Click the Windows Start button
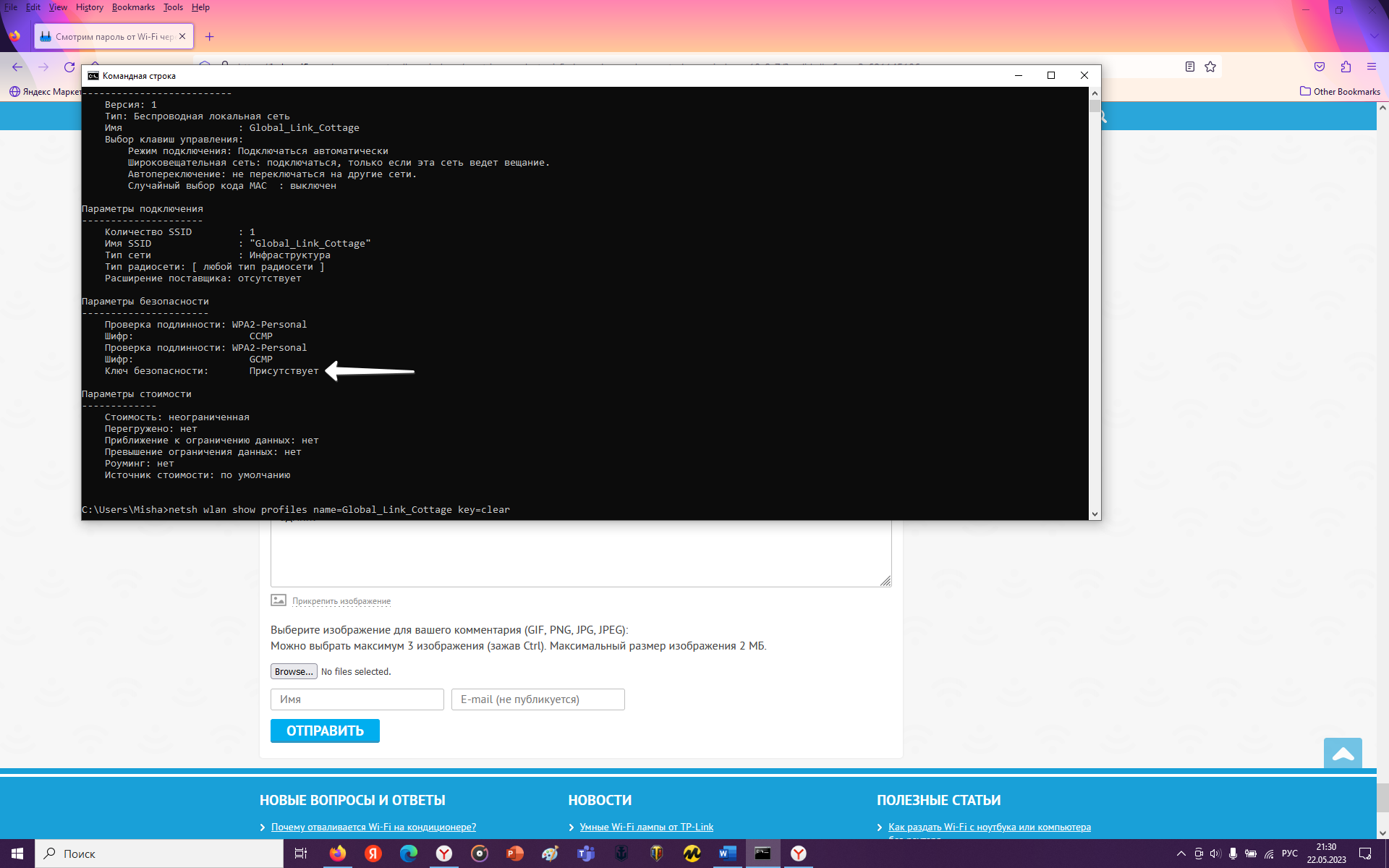Viewport: 1389px width, 868px height. 17,854
